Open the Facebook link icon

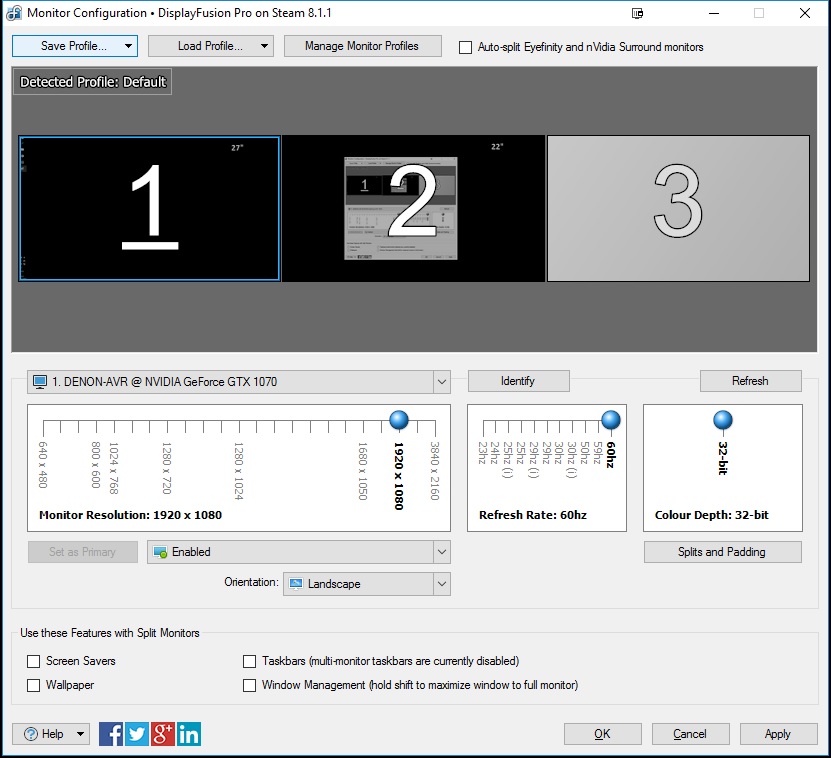(111, 734)
